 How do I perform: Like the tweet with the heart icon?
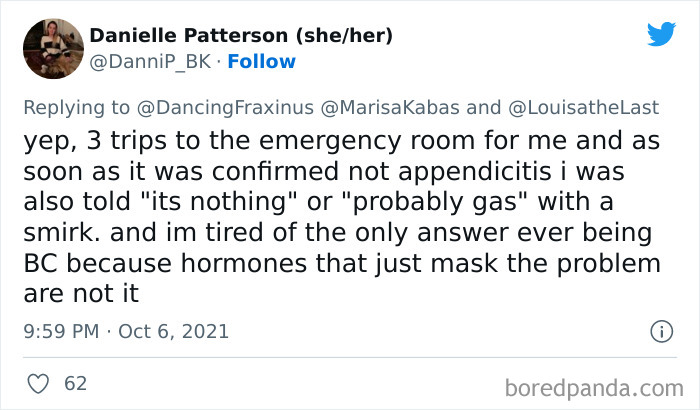[38, 383]
